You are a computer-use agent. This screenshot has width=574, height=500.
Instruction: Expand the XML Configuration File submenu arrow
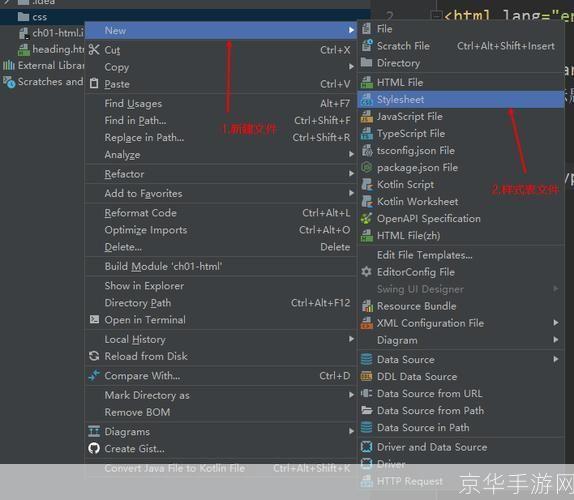tap(556, 322)
